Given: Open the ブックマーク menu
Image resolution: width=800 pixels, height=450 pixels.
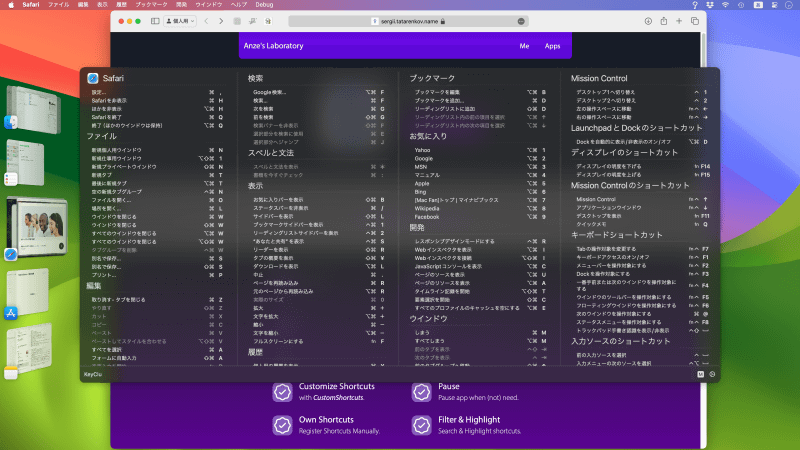Looking at the screenshot, I should coord(152,5).
